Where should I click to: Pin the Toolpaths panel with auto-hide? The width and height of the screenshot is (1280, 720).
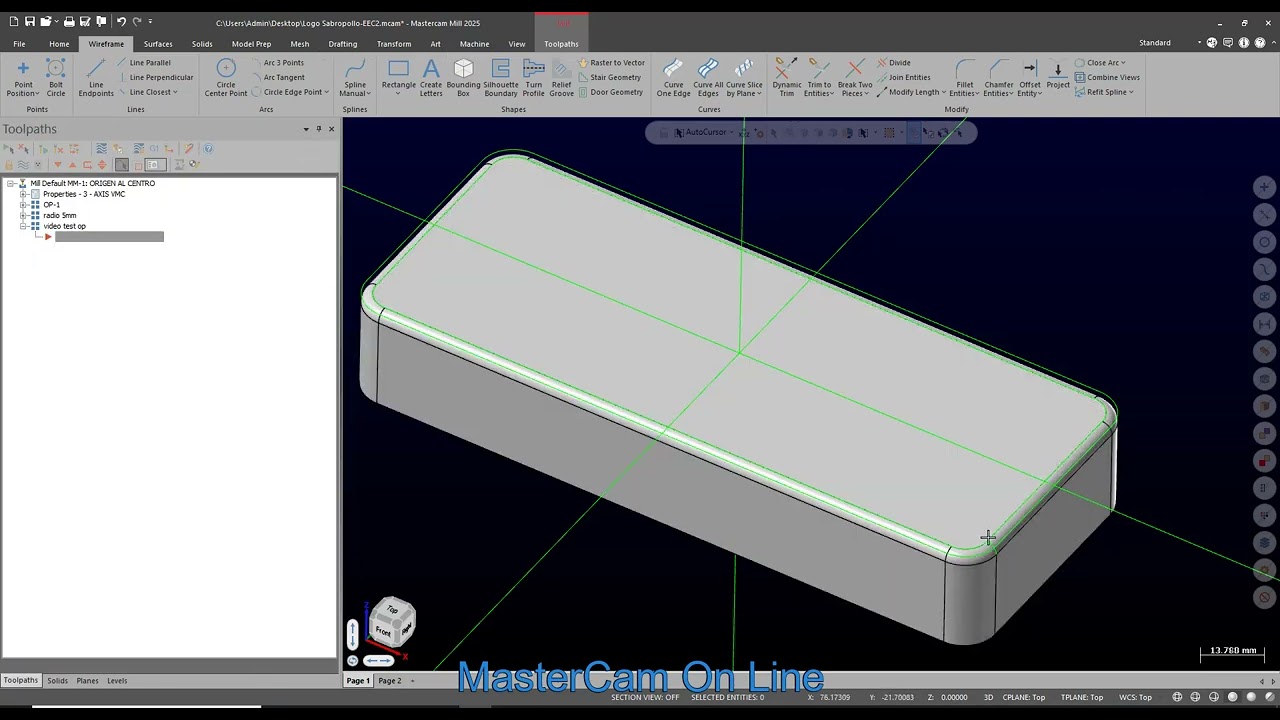click(319, 129)
